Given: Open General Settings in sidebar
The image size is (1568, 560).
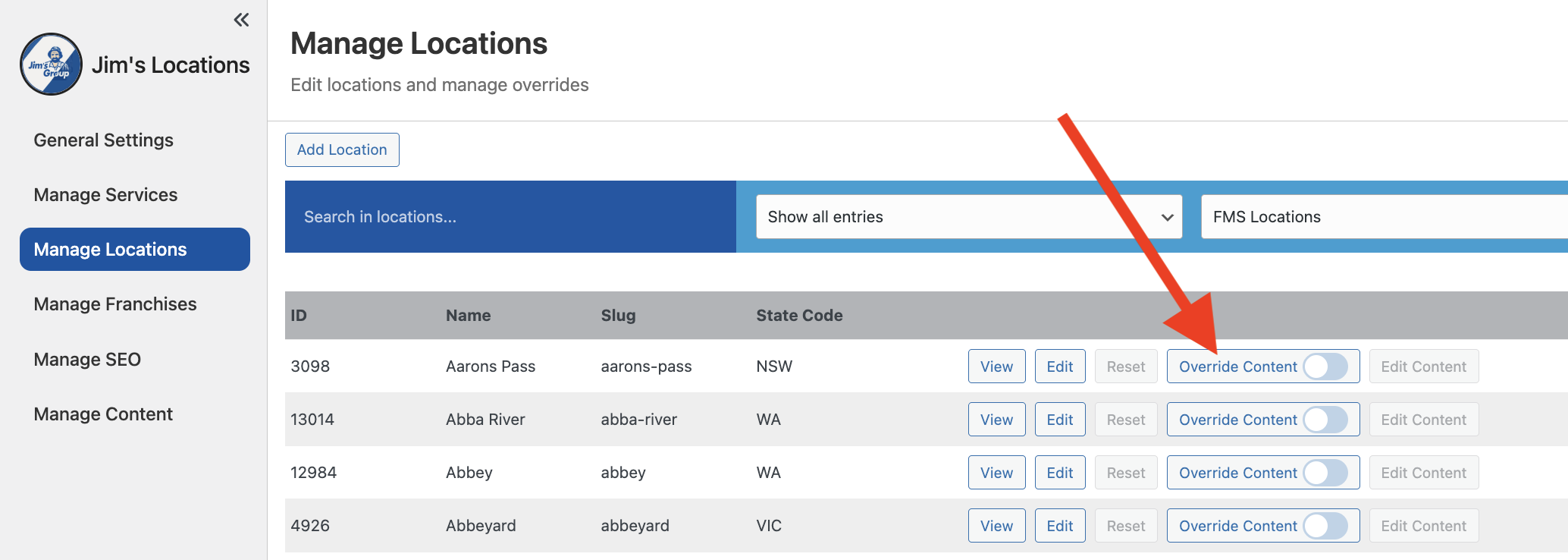Looking at the screenshot, I should (x=104, y=140).
